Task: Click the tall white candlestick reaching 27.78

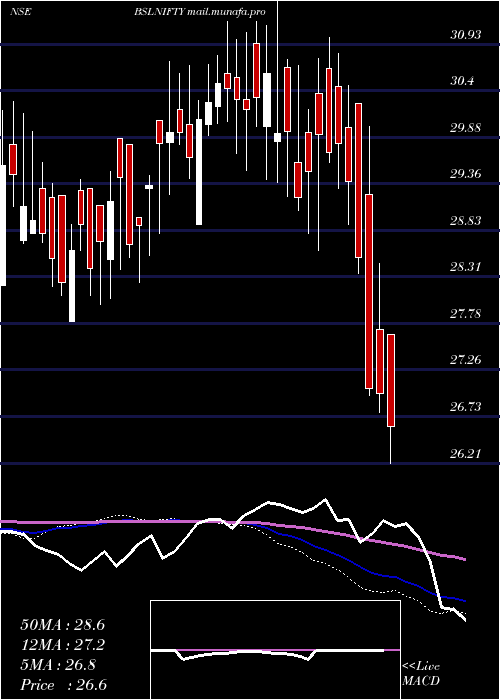Action: click(72, 286)
